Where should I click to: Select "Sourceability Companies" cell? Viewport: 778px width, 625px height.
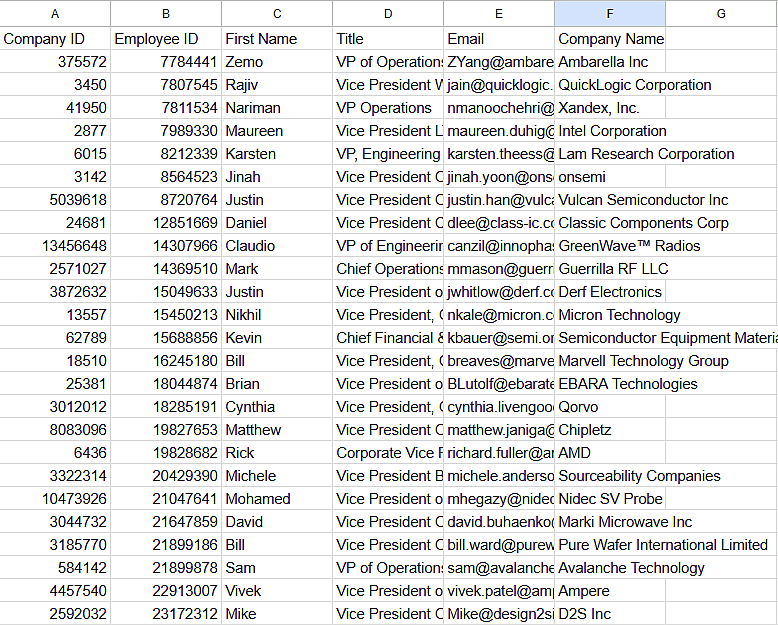610,476
